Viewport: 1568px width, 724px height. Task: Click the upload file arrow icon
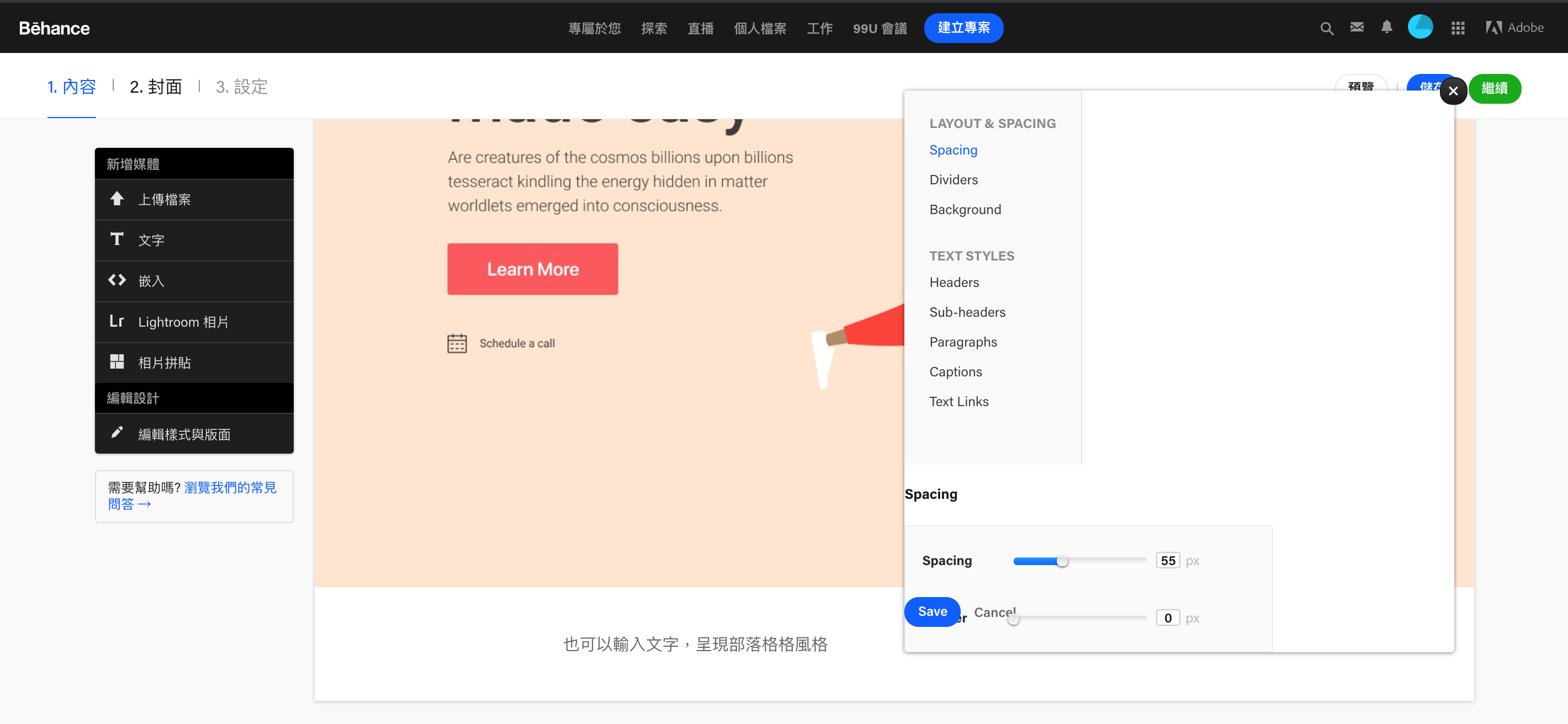pos(117,199)
